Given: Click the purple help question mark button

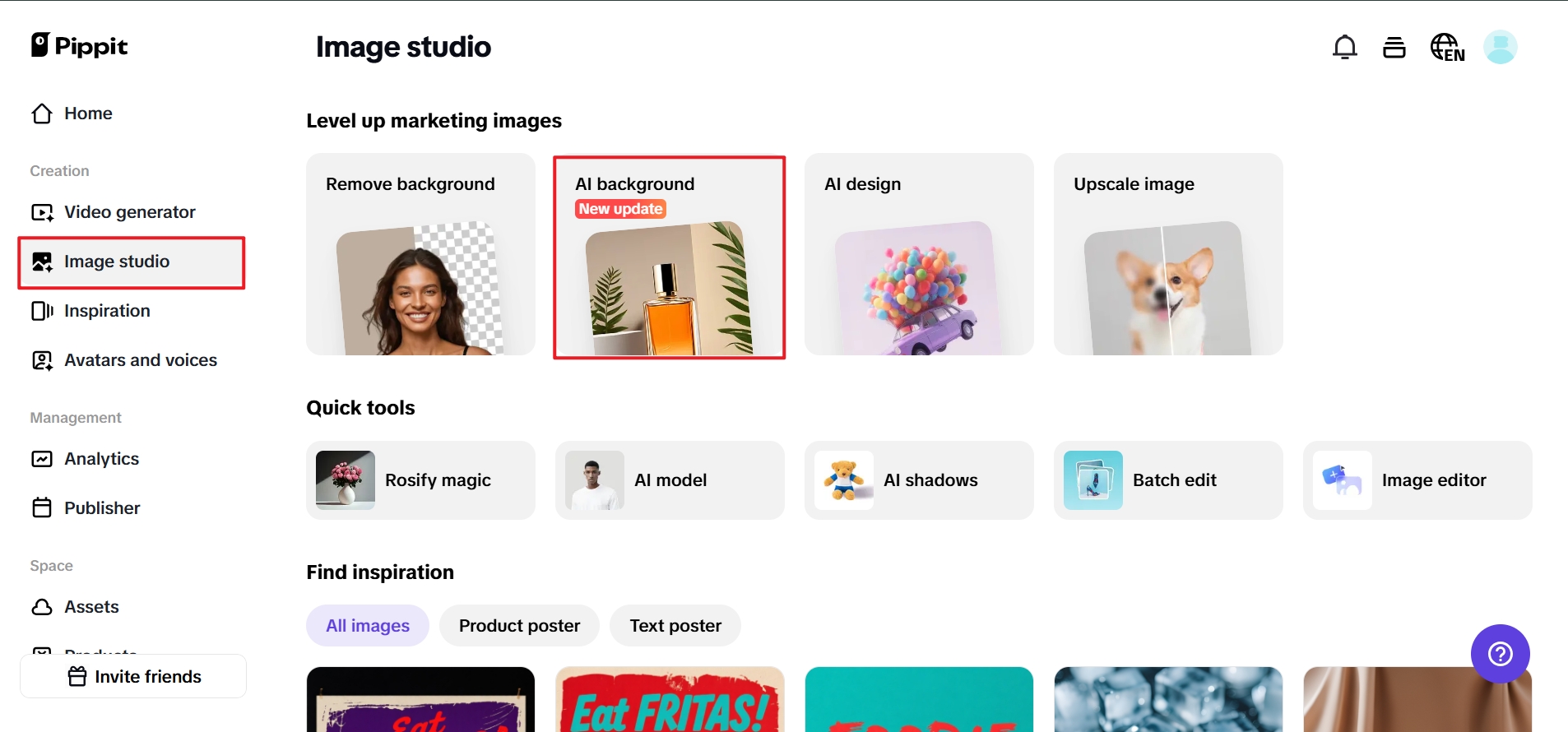Looking at the screenshot, I should pos(1500,654).
